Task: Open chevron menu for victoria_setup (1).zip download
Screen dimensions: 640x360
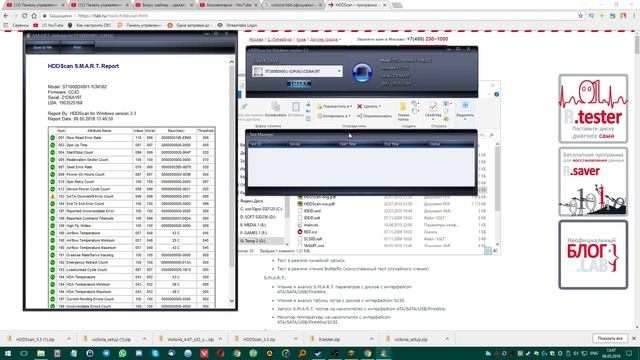Action: coord(144,339)
